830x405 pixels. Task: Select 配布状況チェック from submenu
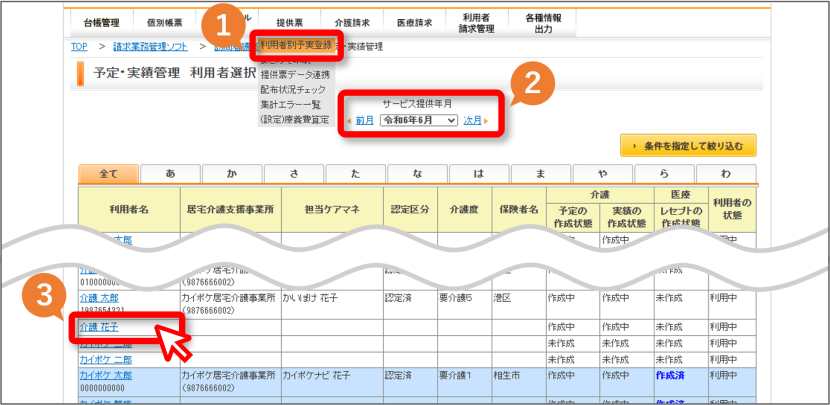pyautogui.click(x=293, y=90)
